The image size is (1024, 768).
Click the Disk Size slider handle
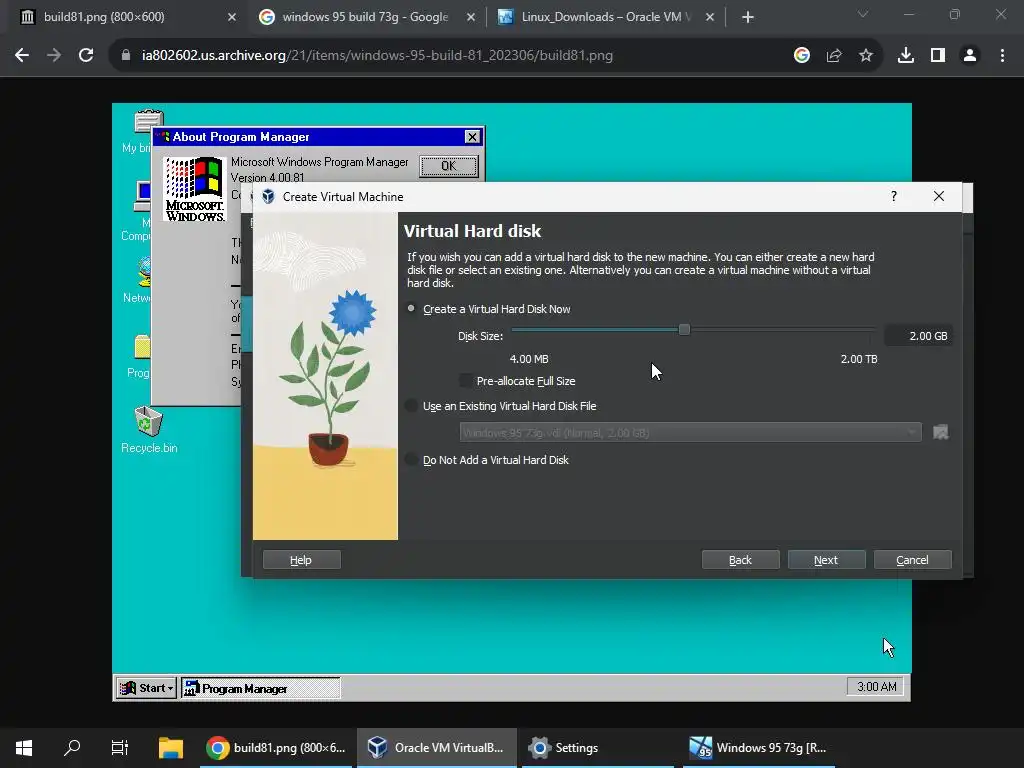[684, 330]
